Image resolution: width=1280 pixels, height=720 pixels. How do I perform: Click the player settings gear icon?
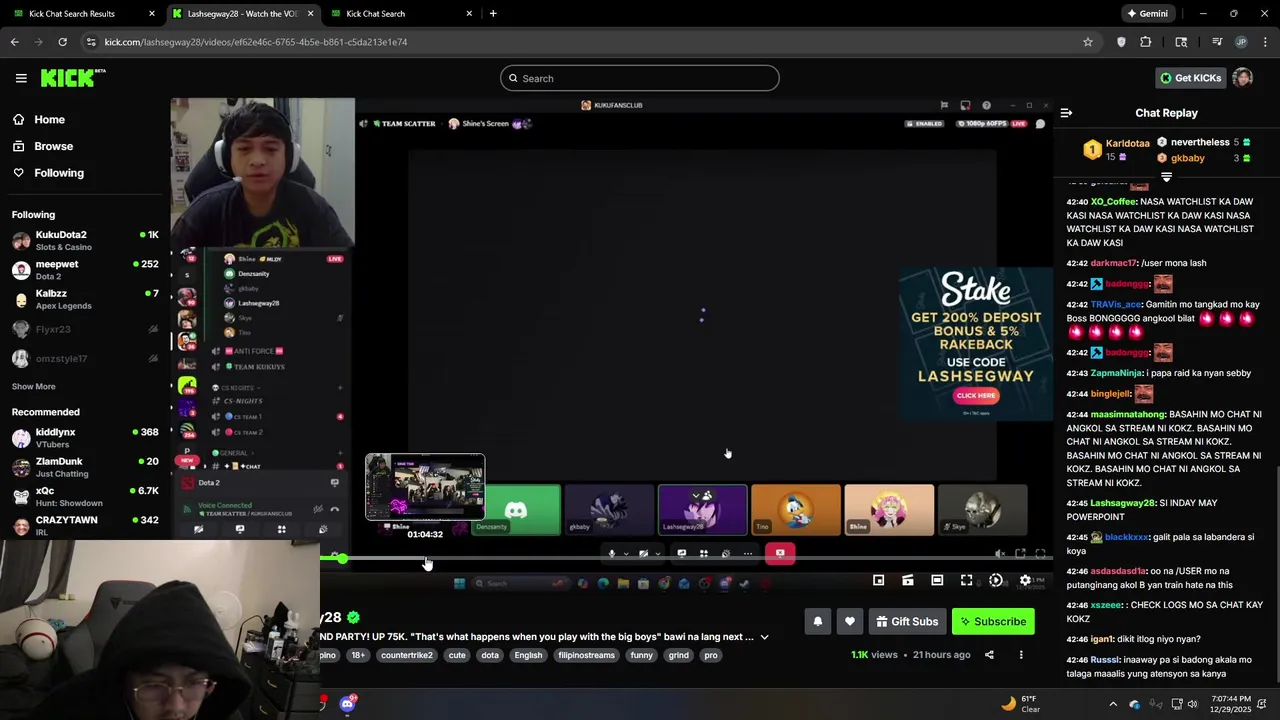(1025, 580)
